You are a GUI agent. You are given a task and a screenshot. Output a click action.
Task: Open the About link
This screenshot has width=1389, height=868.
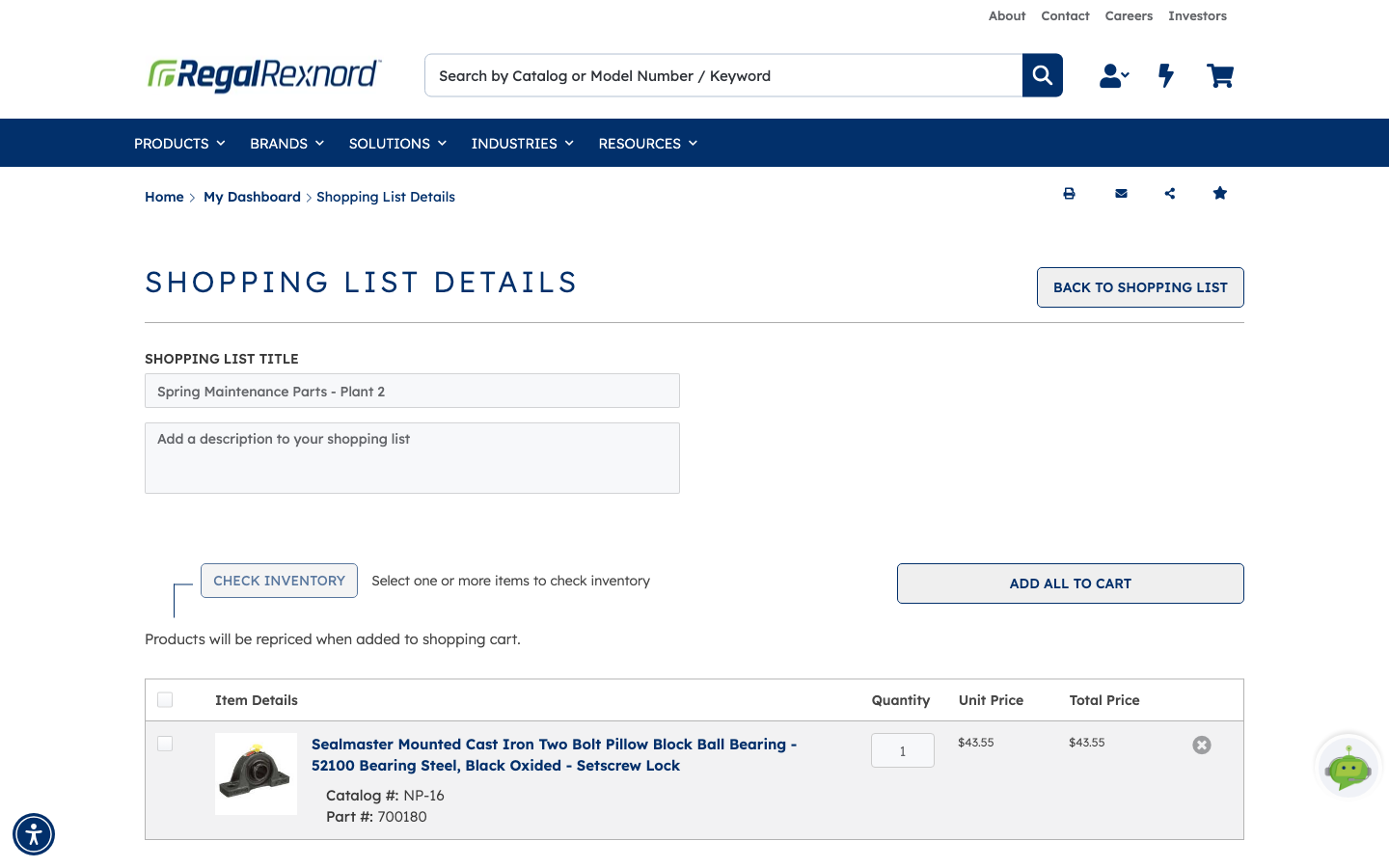coord(1007,16)
